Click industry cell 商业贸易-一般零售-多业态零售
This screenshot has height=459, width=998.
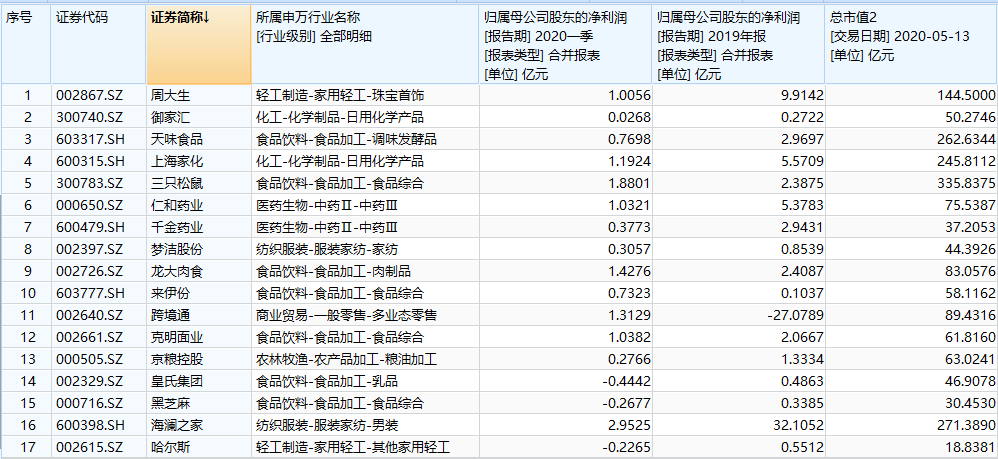coord(365,315)
